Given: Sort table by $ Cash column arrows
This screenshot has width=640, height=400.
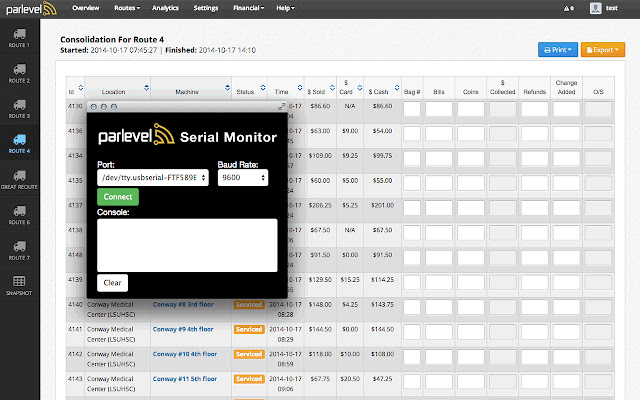Looking at the screenshot, I should pos(397,88).
